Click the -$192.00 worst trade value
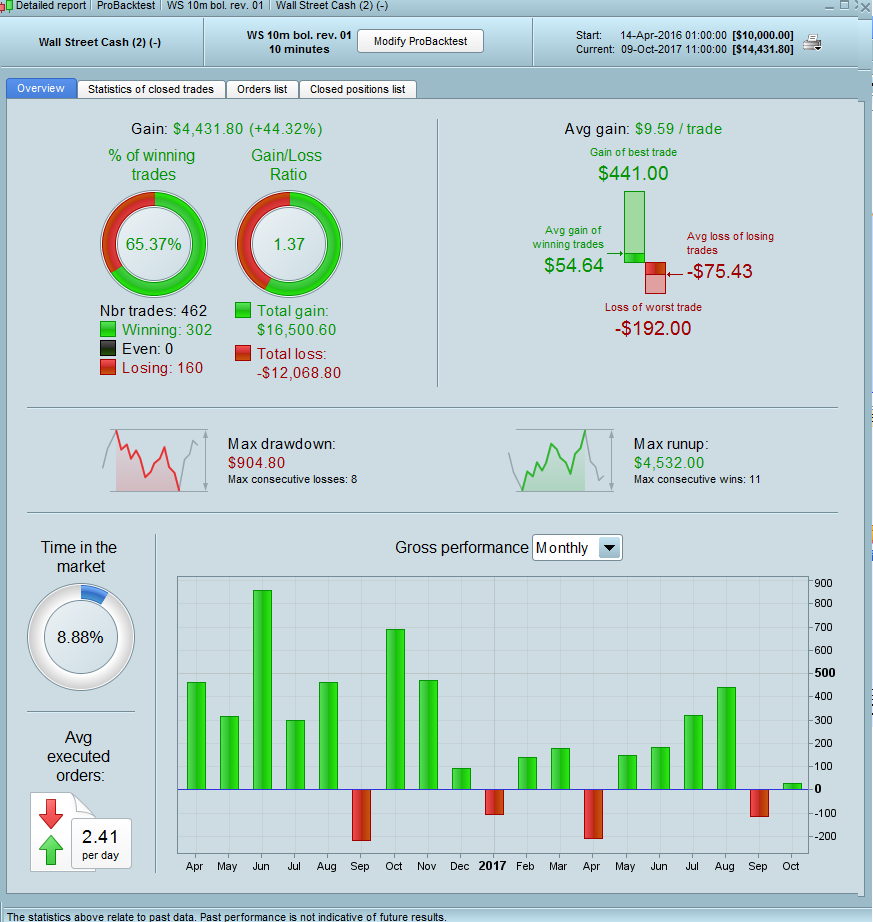Viewport: 873px width, 922px height. coord(653,328)
